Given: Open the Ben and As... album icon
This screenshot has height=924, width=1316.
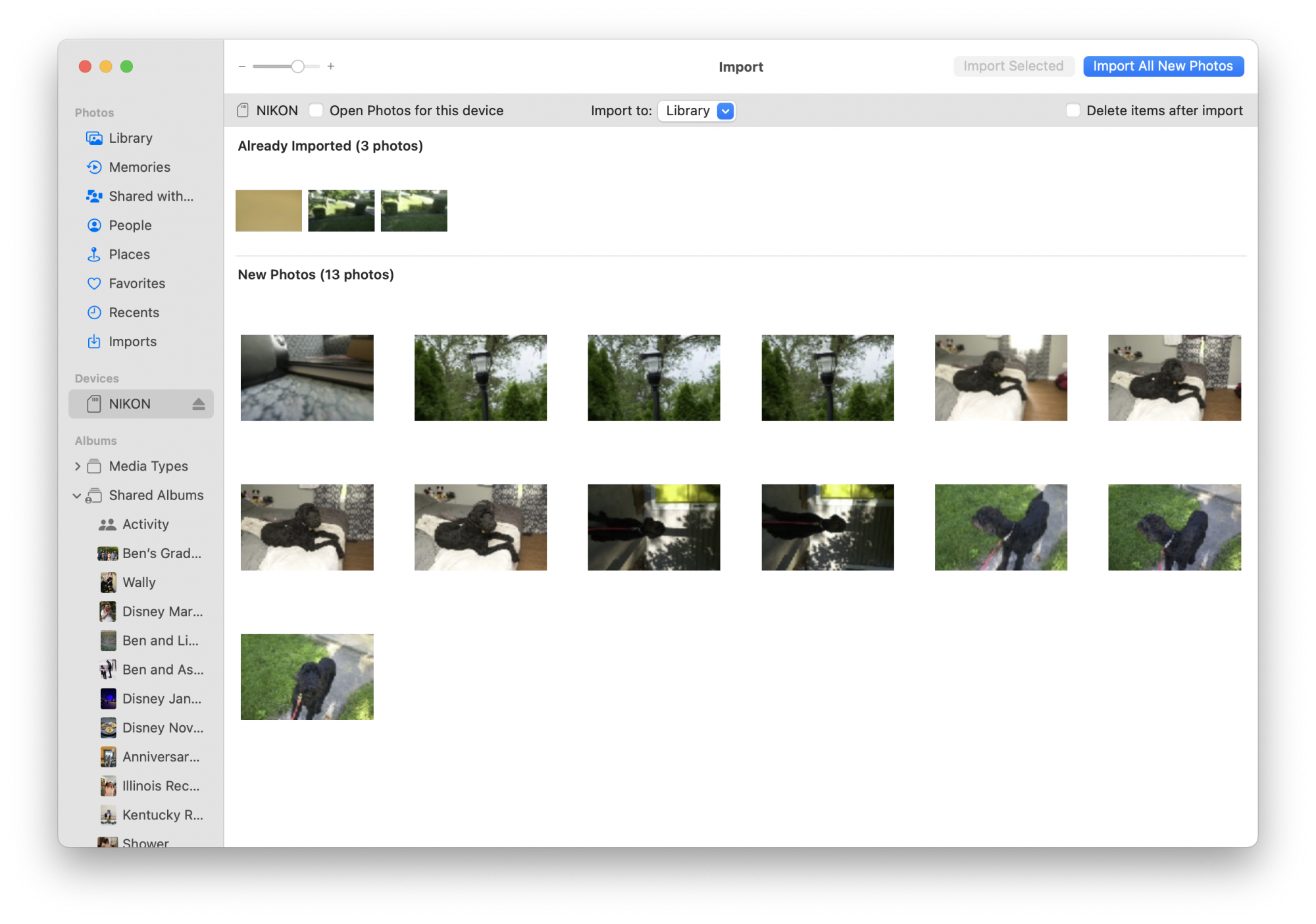Looking at the screenshot, I should 108,669.
